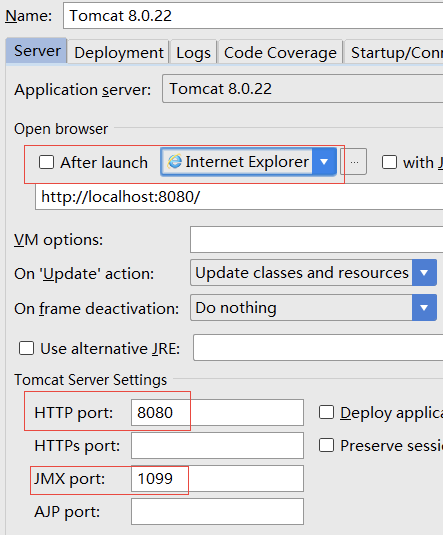The width and height of the screenshot is (443, 535).
Task: Switch to the Code Coverage tab
Action: click(280, 53)
